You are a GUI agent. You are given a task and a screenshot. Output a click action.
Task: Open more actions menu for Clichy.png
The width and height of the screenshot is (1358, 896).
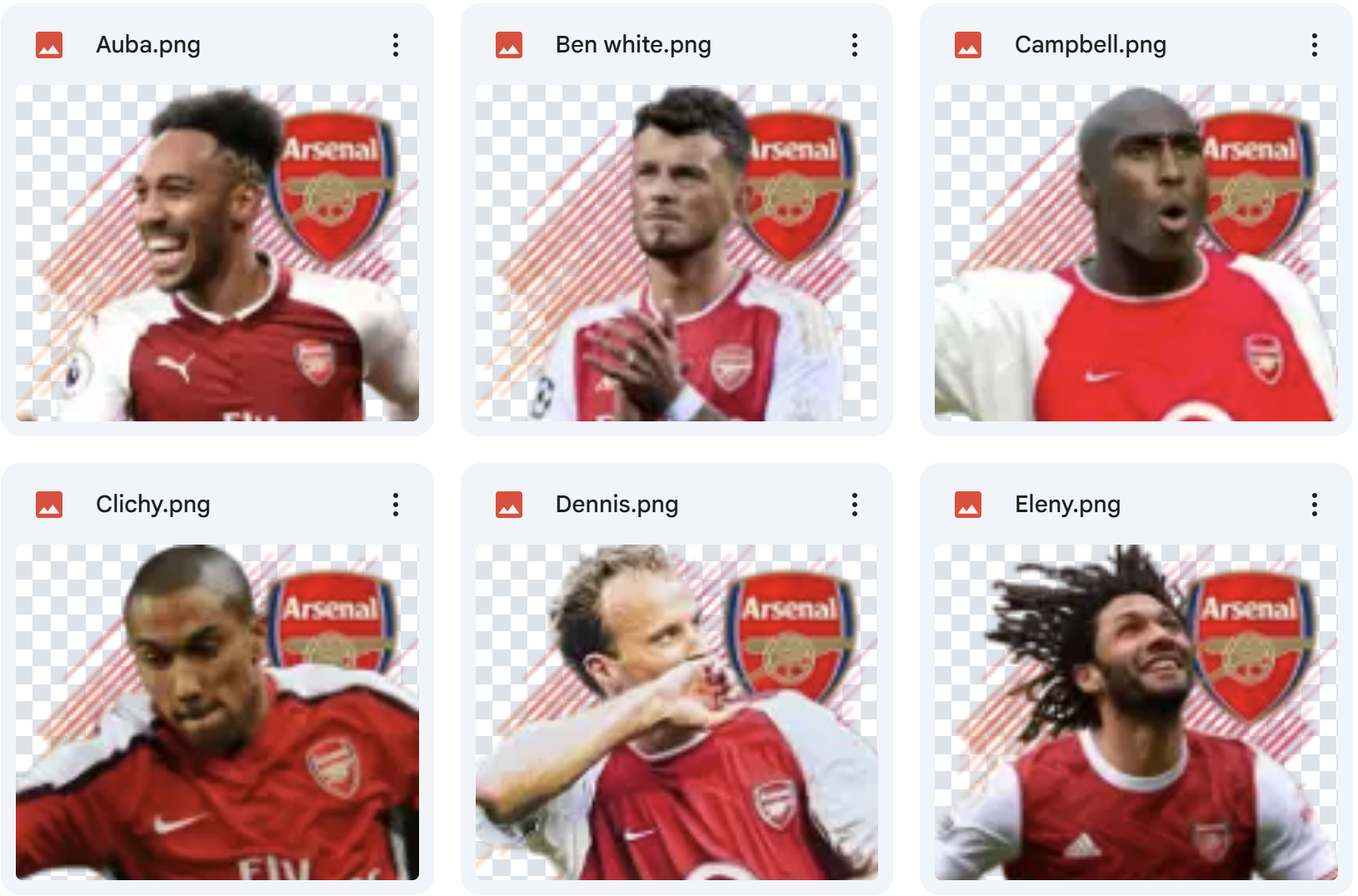pyautogui.click(x=396, y=505)
